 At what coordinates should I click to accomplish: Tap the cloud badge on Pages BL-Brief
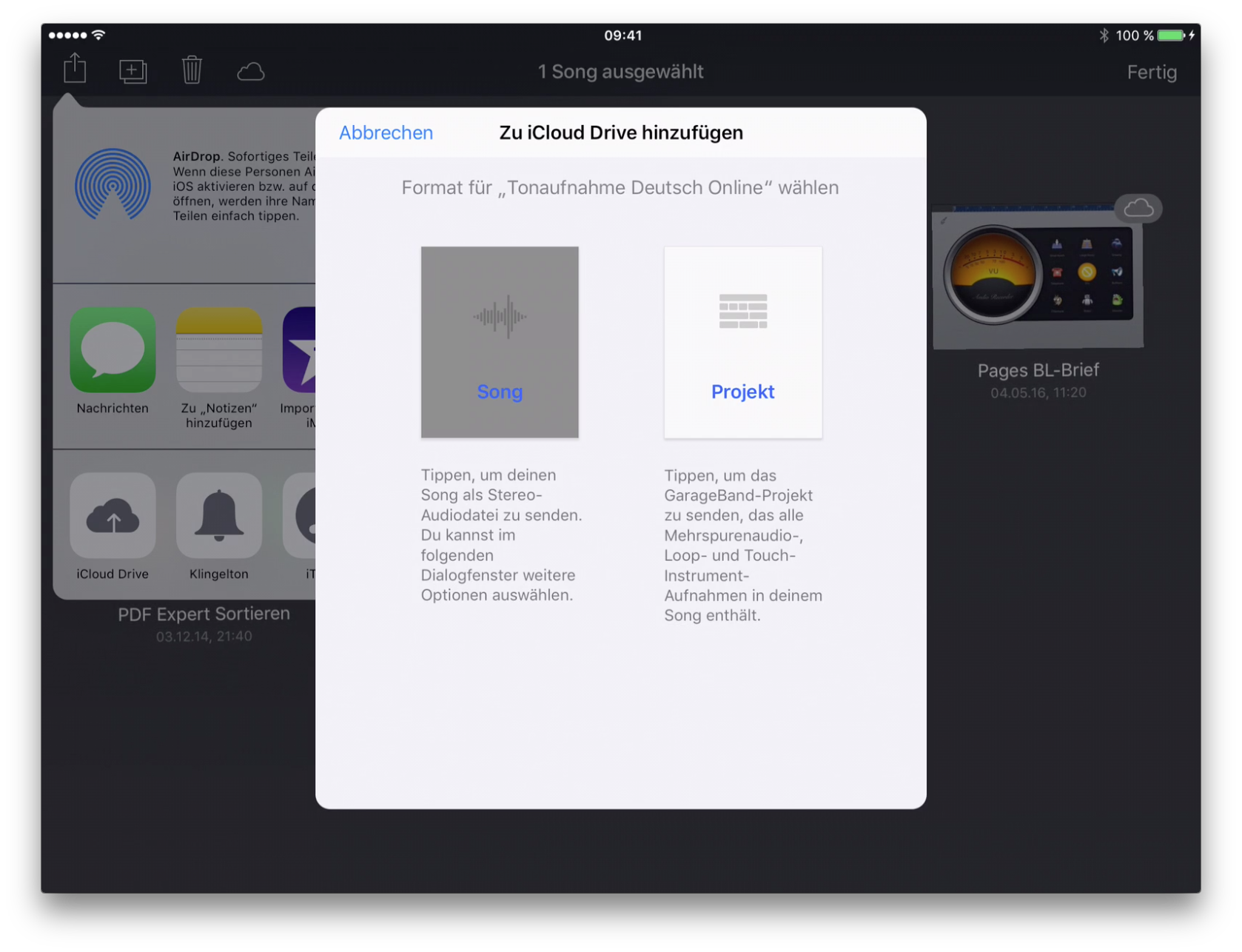click(1138, 209)
